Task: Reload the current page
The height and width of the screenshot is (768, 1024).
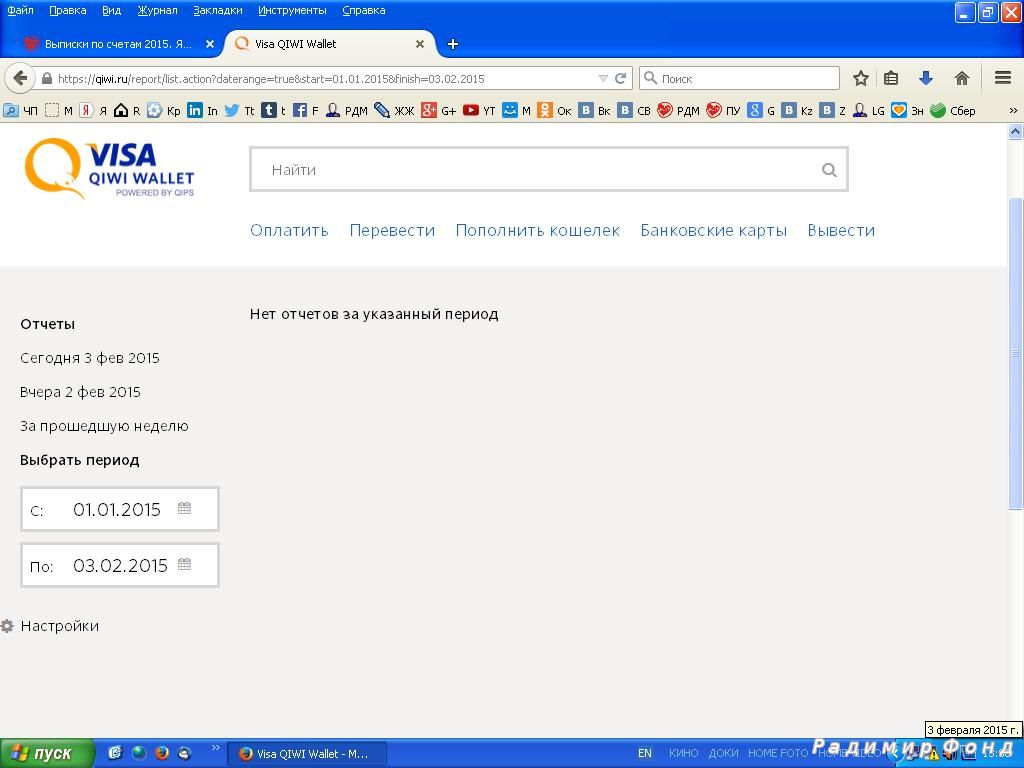Action: click(620, 78)
